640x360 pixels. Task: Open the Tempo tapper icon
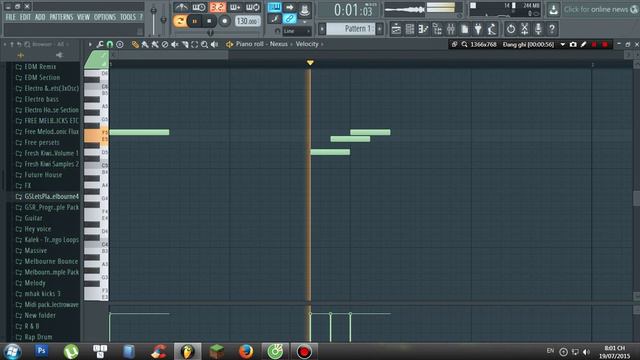pos(492,29)
